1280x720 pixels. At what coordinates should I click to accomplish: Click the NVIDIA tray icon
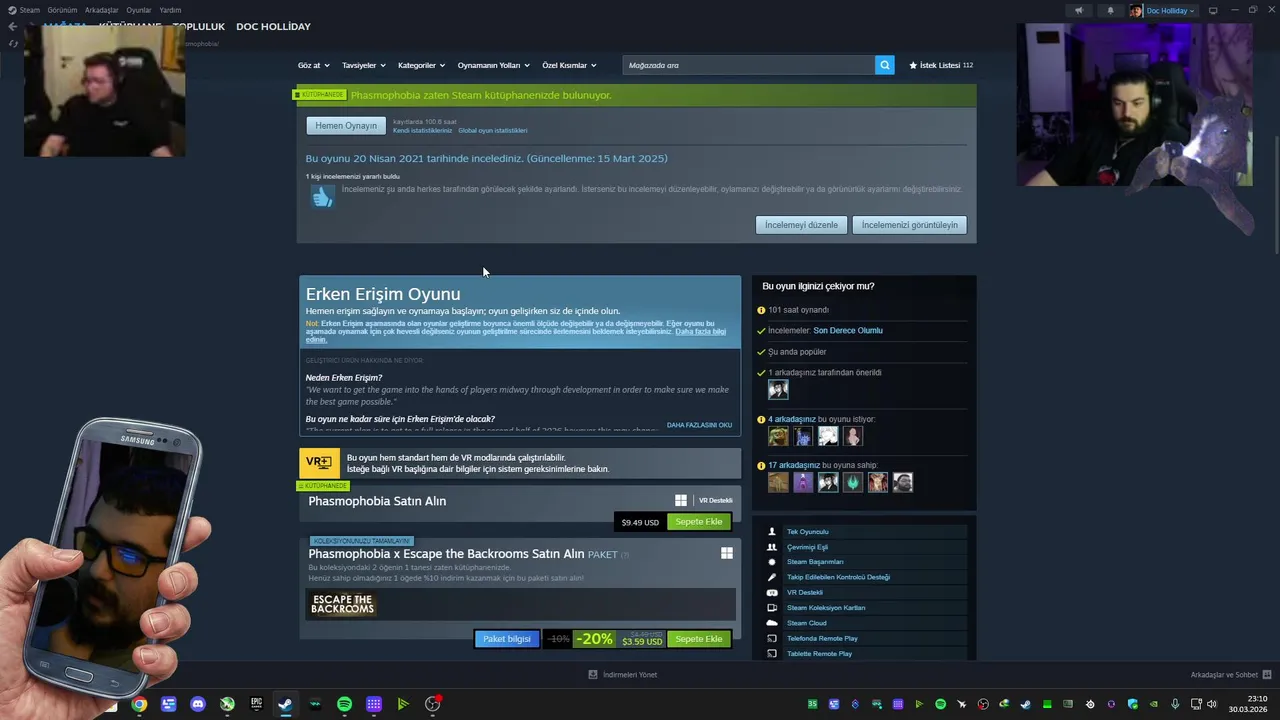(1154, 704)
